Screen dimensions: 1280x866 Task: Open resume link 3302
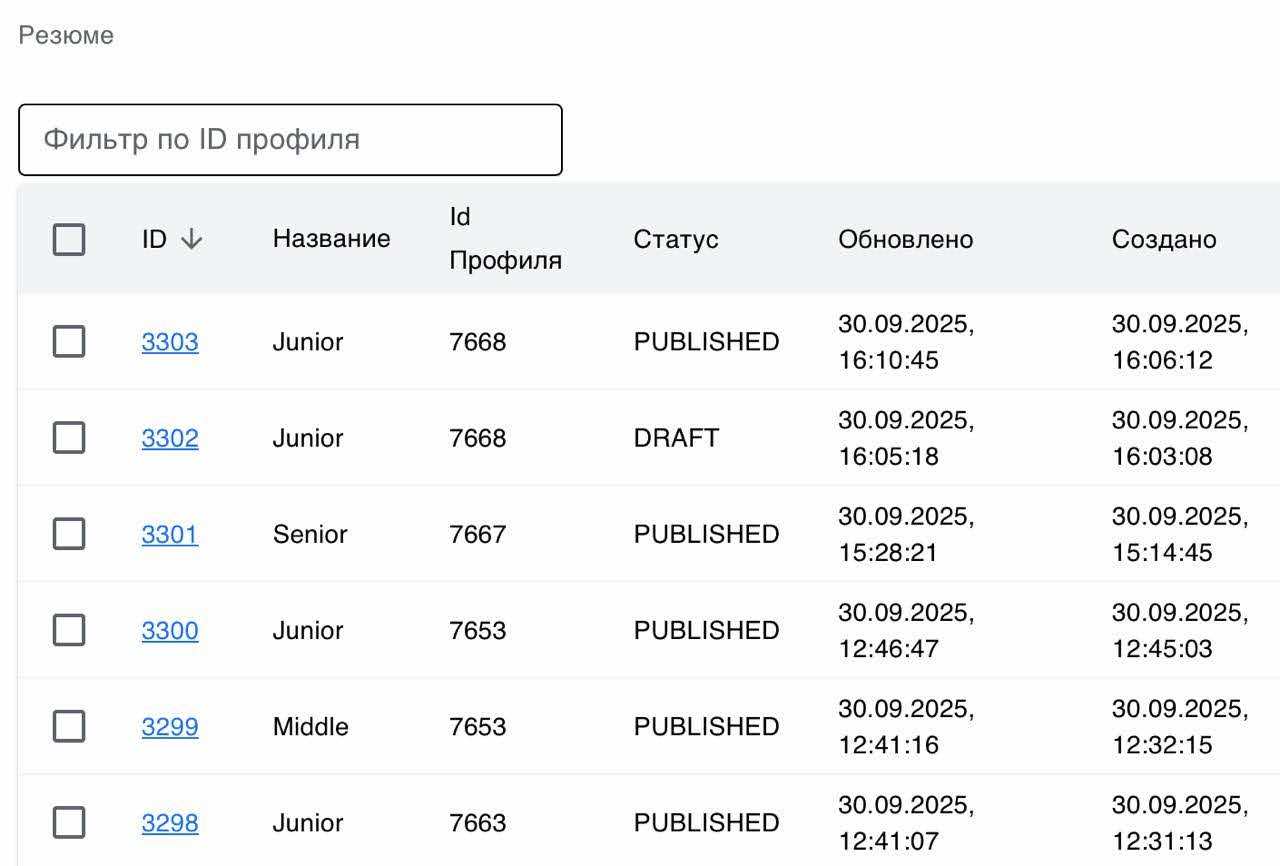(170, 438)
